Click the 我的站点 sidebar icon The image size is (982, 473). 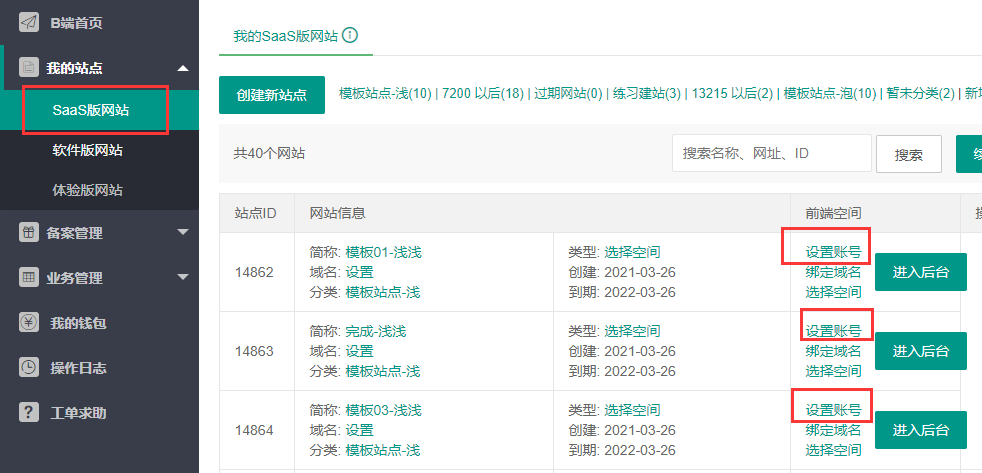click(29, 68)
